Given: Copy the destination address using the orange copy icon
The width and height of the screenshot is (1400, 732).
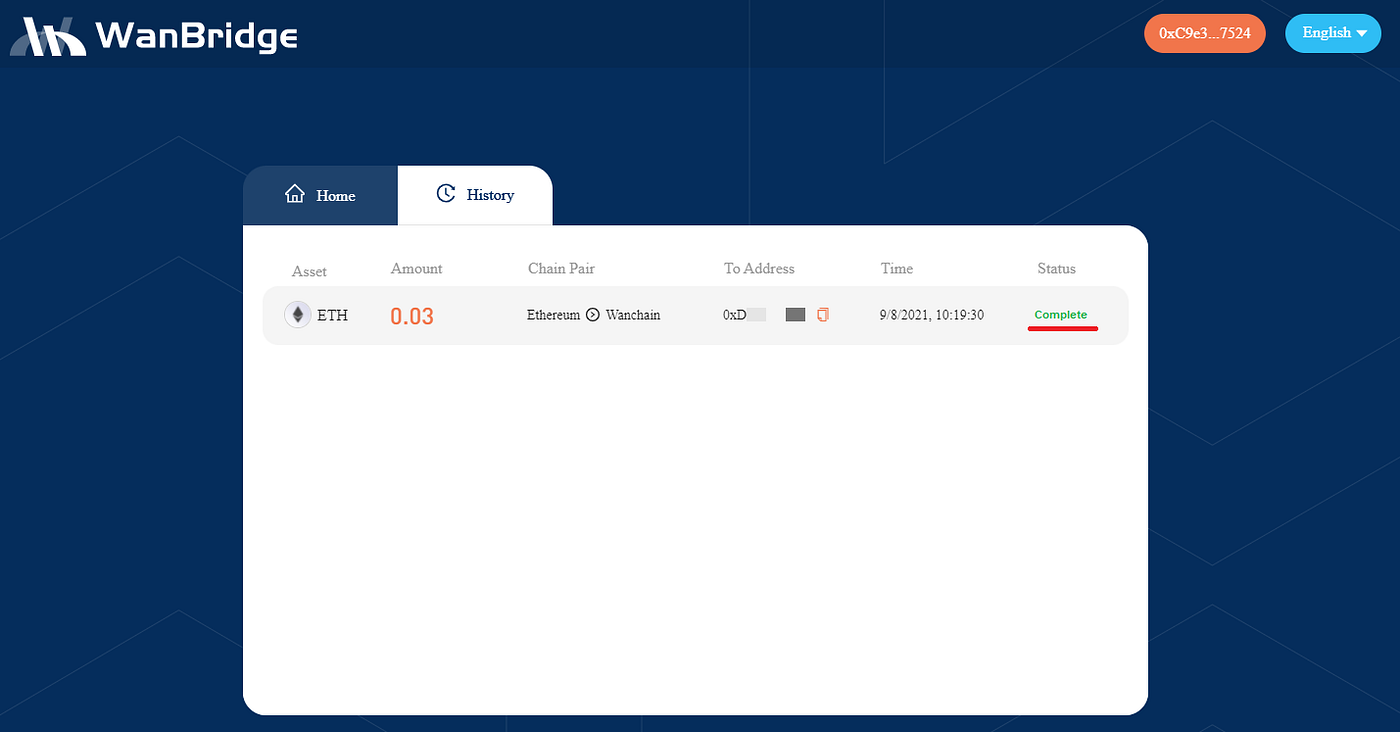Looking at the screenshot, I should click(x=823, y=315).
